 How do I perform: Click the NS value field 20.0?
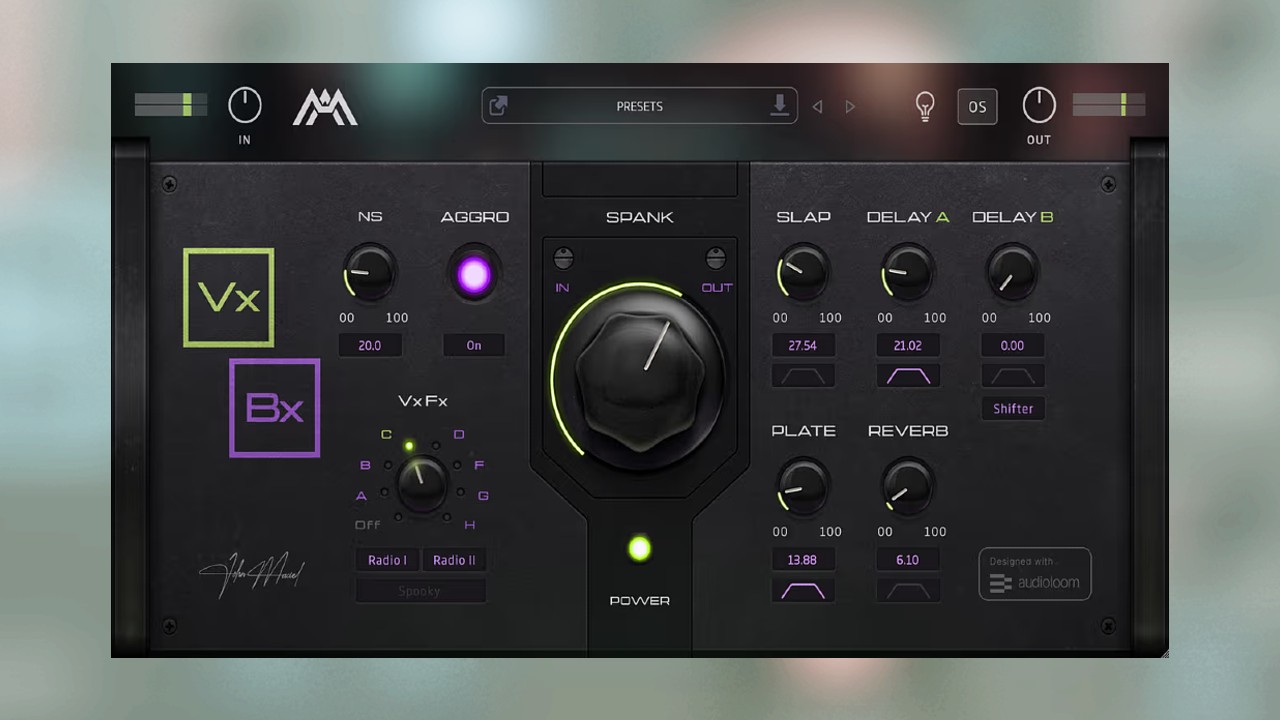pyautogui.click(x=370, y=345)
